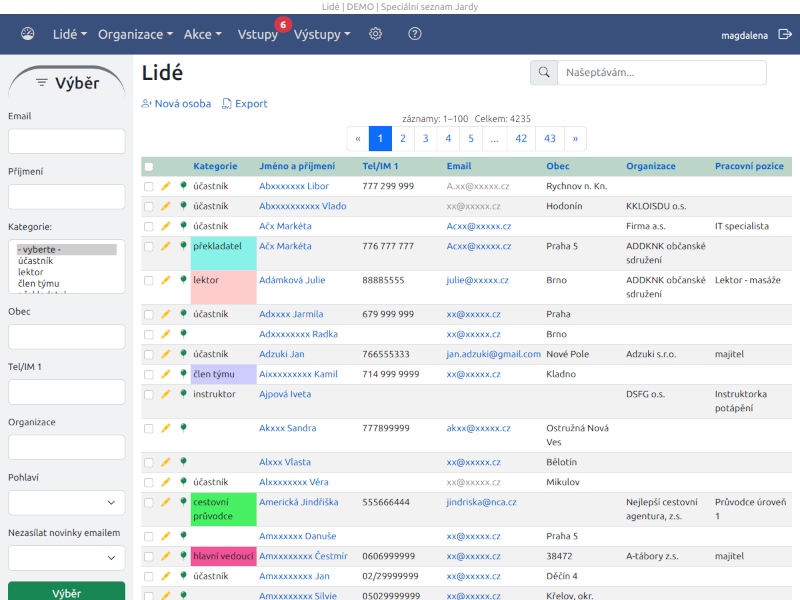Open the dashboard gauge icon
The image size is (800, 600).
28,34
